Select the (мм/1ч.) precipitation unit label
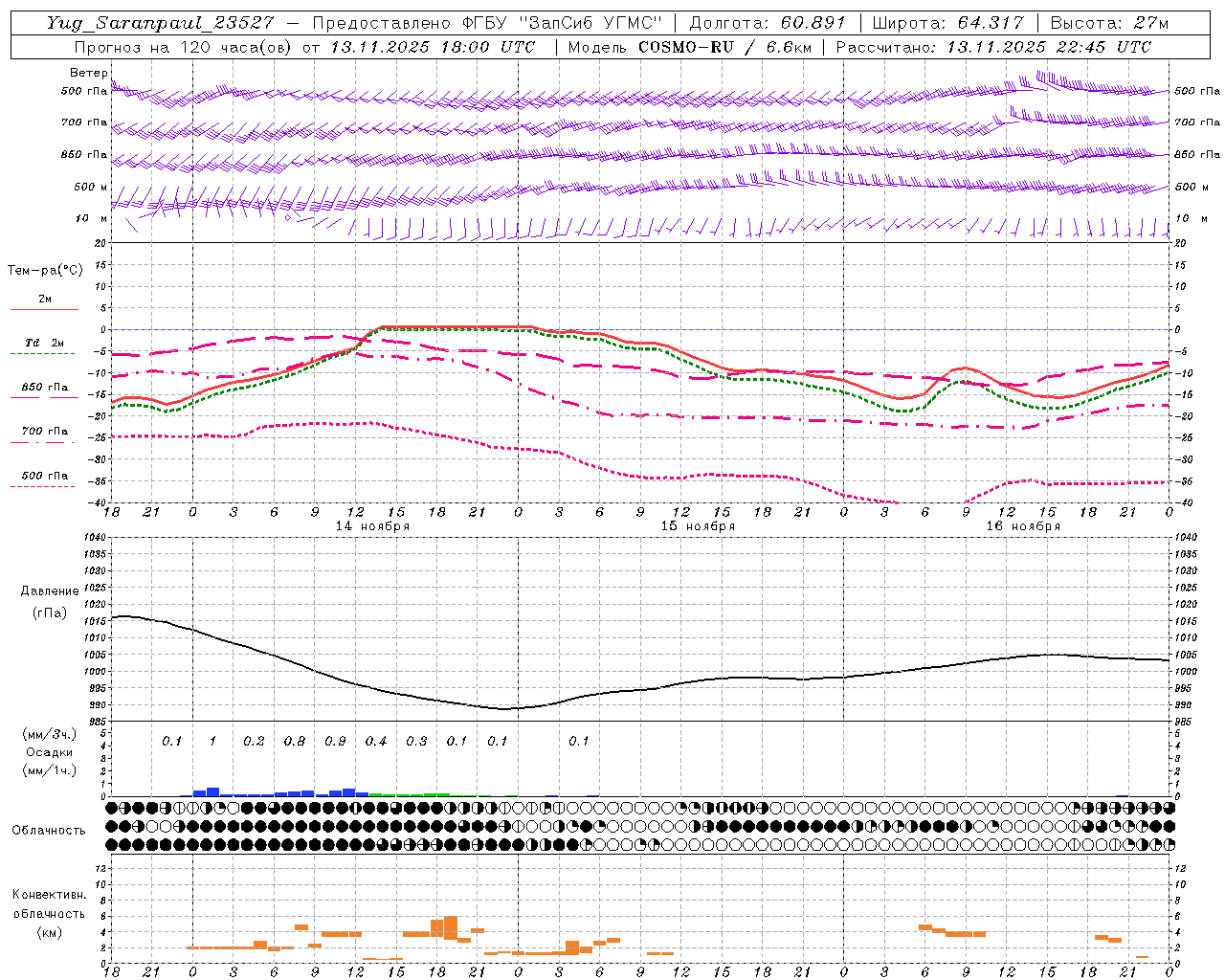This screenshot has width=1225, height=980. [50, 770]
